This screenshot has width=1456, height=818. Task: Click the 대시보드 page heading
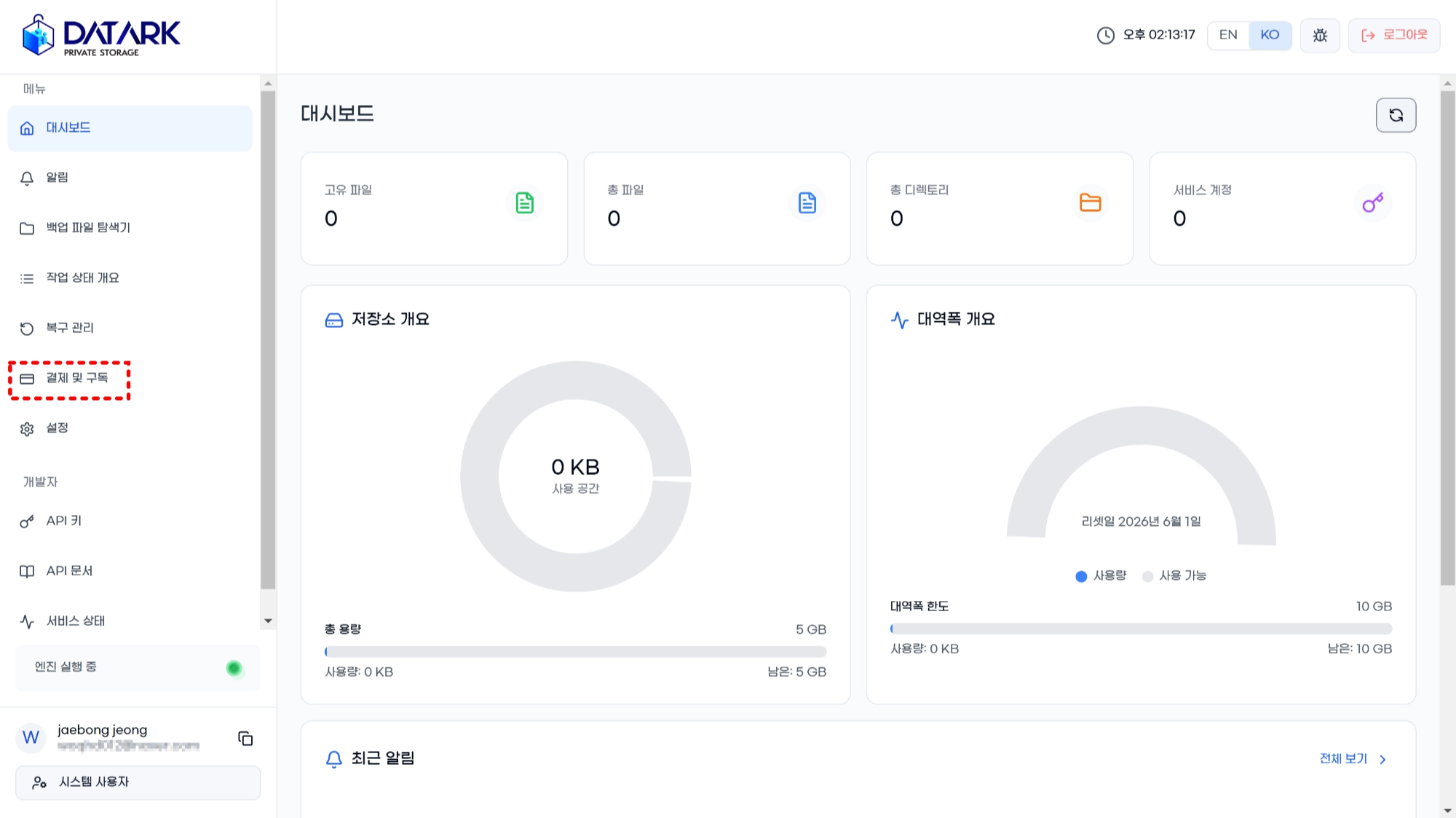click(x=337, y=114)
